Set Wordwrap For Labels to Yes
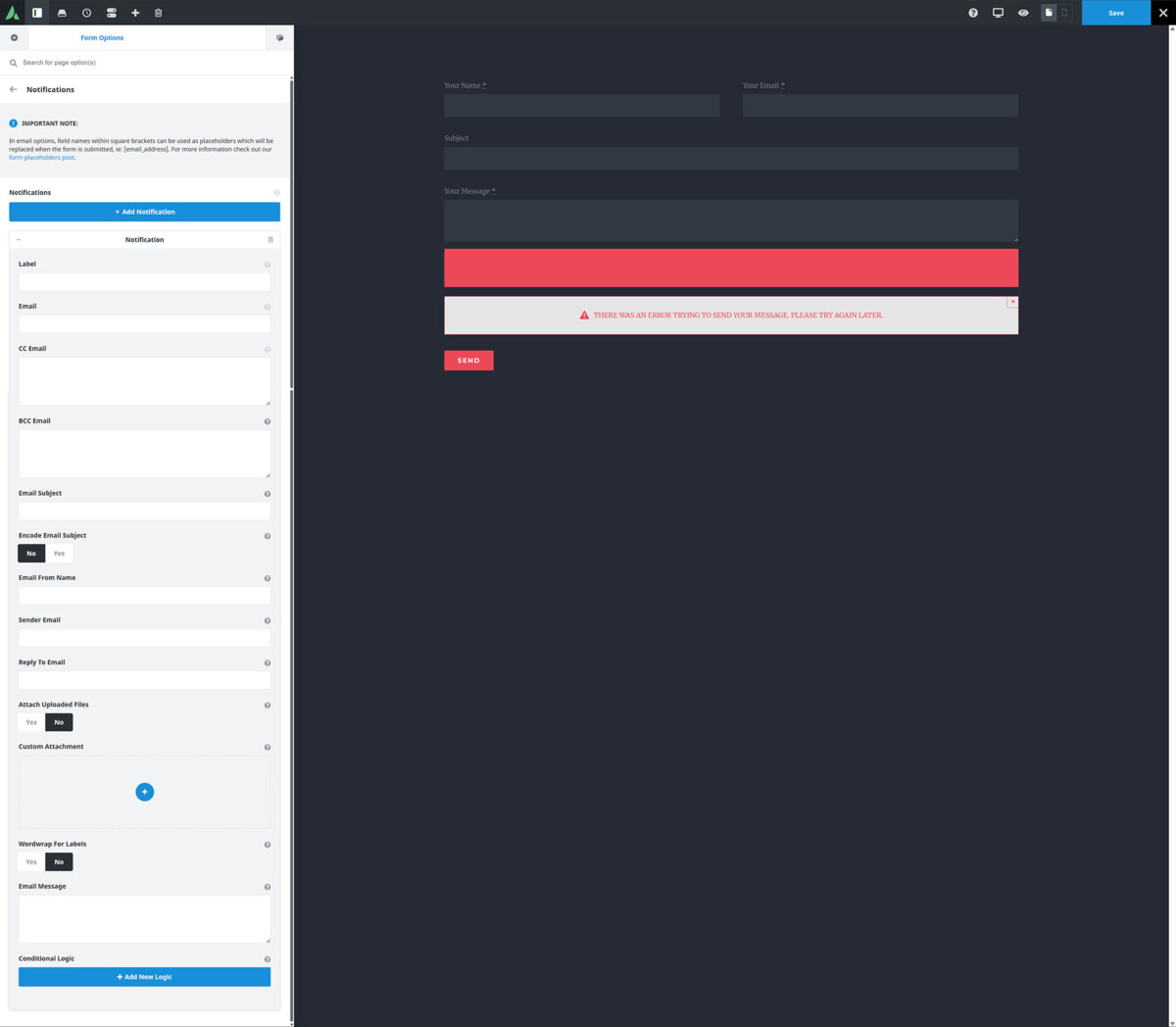Screen dimensions: 1176x1027 pyautogui.click(x=30, y=861)
